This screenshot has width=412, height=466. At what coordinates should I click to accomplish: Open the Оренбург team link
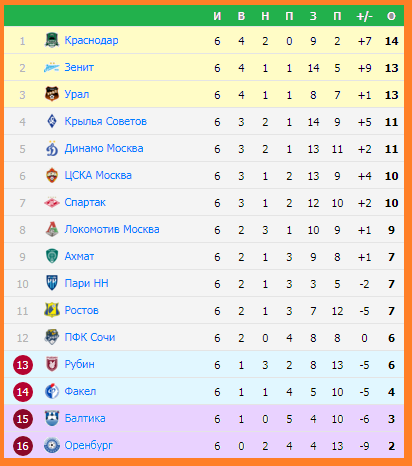tap(88, 446)
